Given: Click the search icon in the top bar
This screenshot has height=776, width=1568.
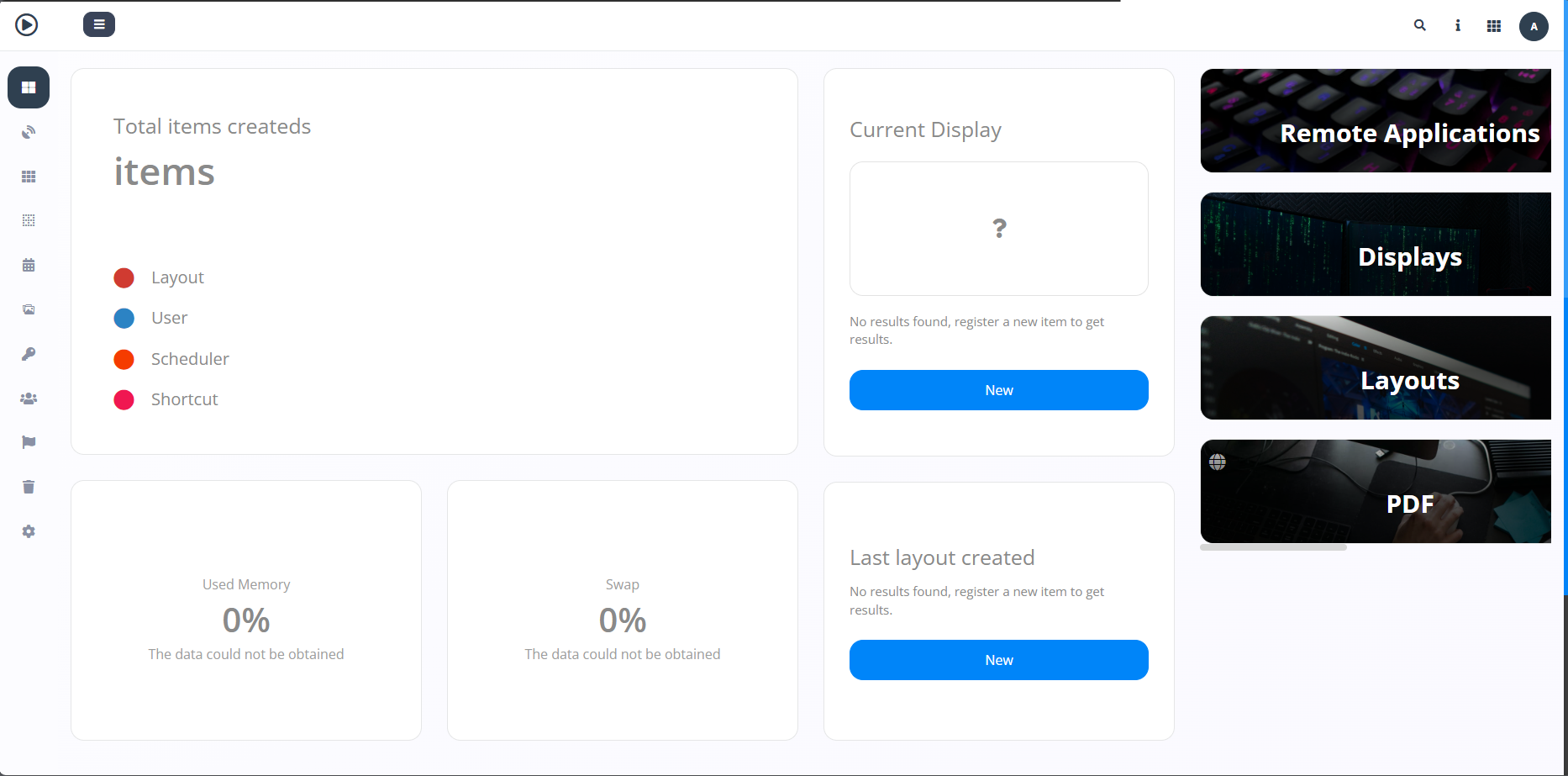Looking at the screenshot, I should (1420, 25).
